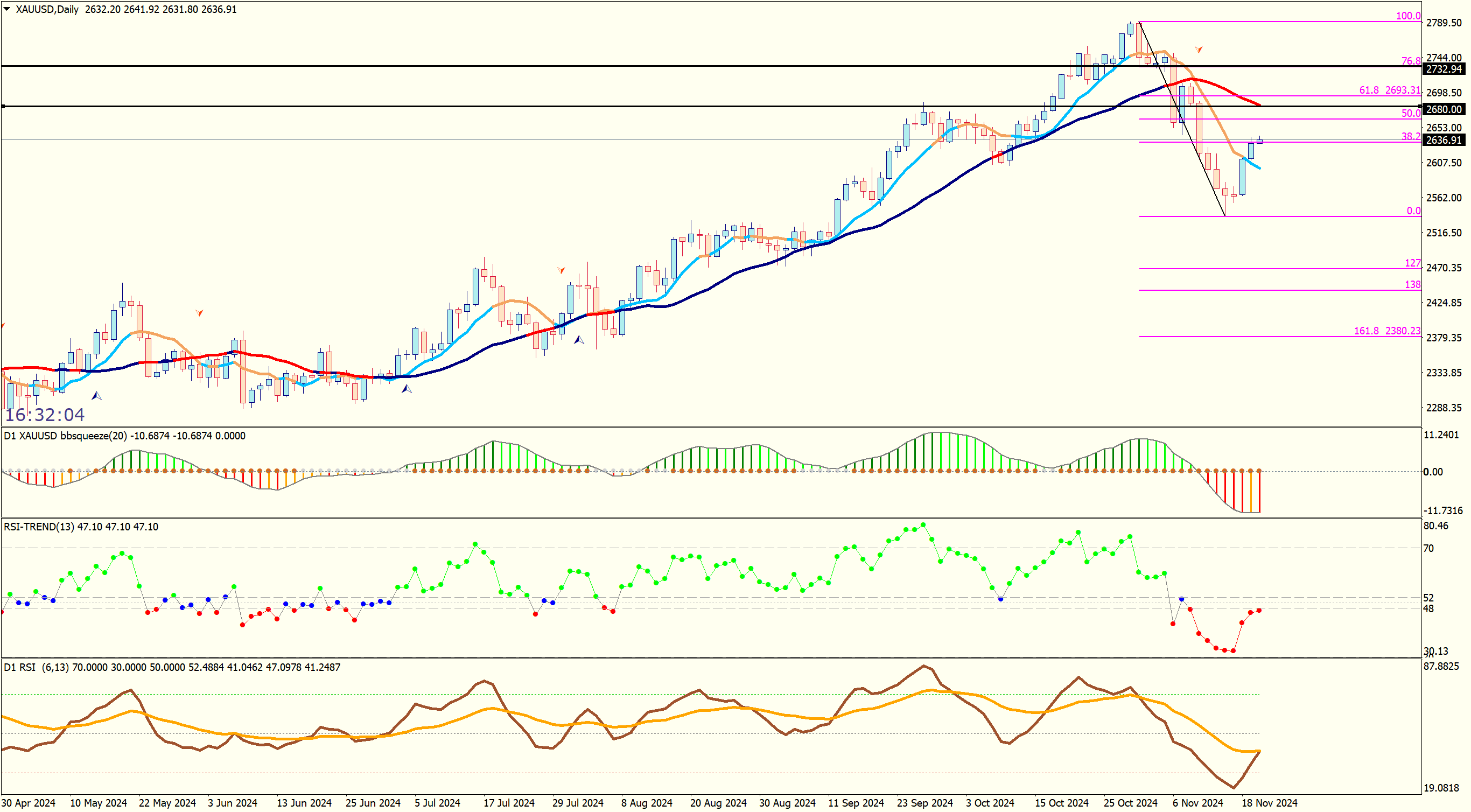Select the Fibonacci 61.8 2693.31 level label
This screenshot has height=812, width=1471.
click(1389, 90)
